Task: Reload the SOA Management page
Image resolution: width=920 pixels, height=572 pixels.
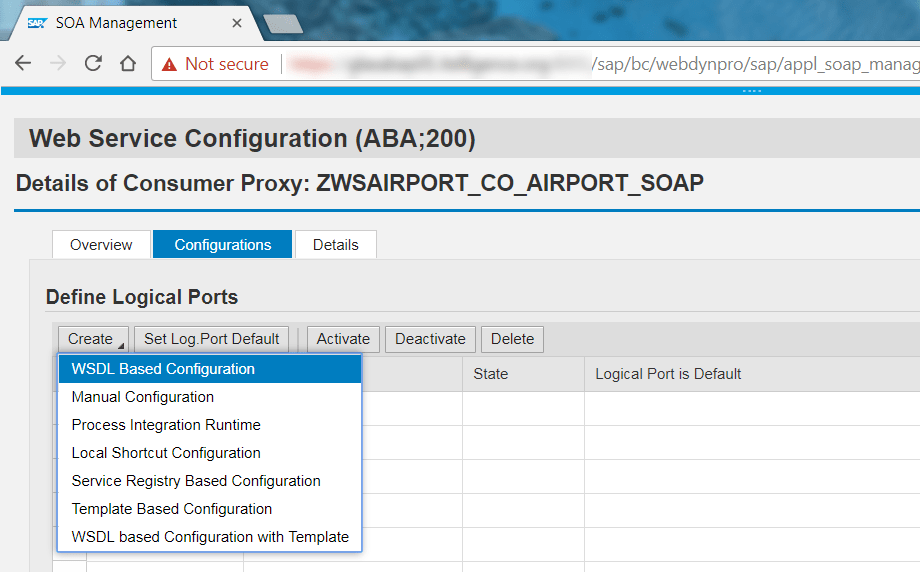Action: [93, 63]
